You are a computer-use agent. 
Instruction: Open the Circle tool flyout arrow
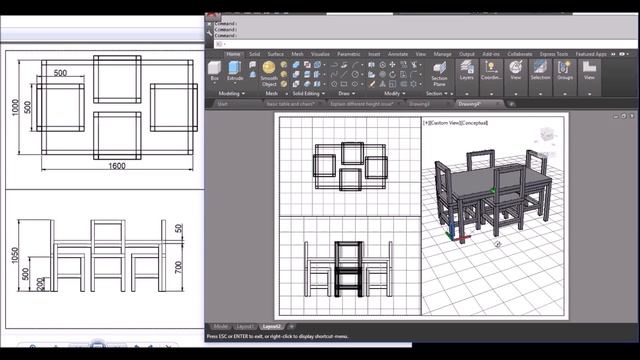(x=362, y=75)
